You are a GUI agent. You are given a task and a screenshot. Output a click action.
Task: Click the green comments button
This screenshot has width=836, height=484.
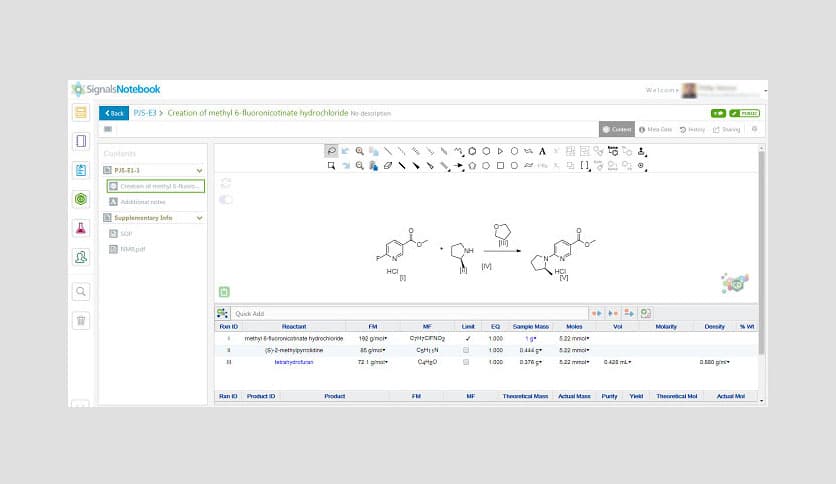tap(718, 113)
